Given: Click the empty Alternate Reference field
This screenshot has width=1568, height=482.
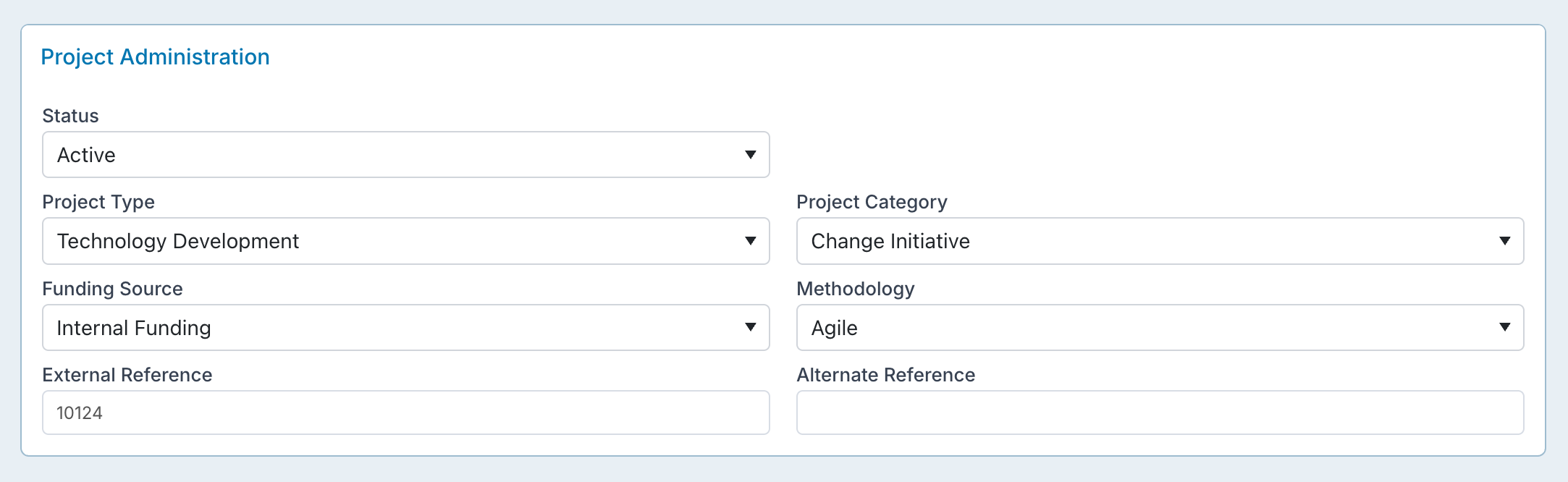Looking at the screenshot, I should (x=1160, y=413).
